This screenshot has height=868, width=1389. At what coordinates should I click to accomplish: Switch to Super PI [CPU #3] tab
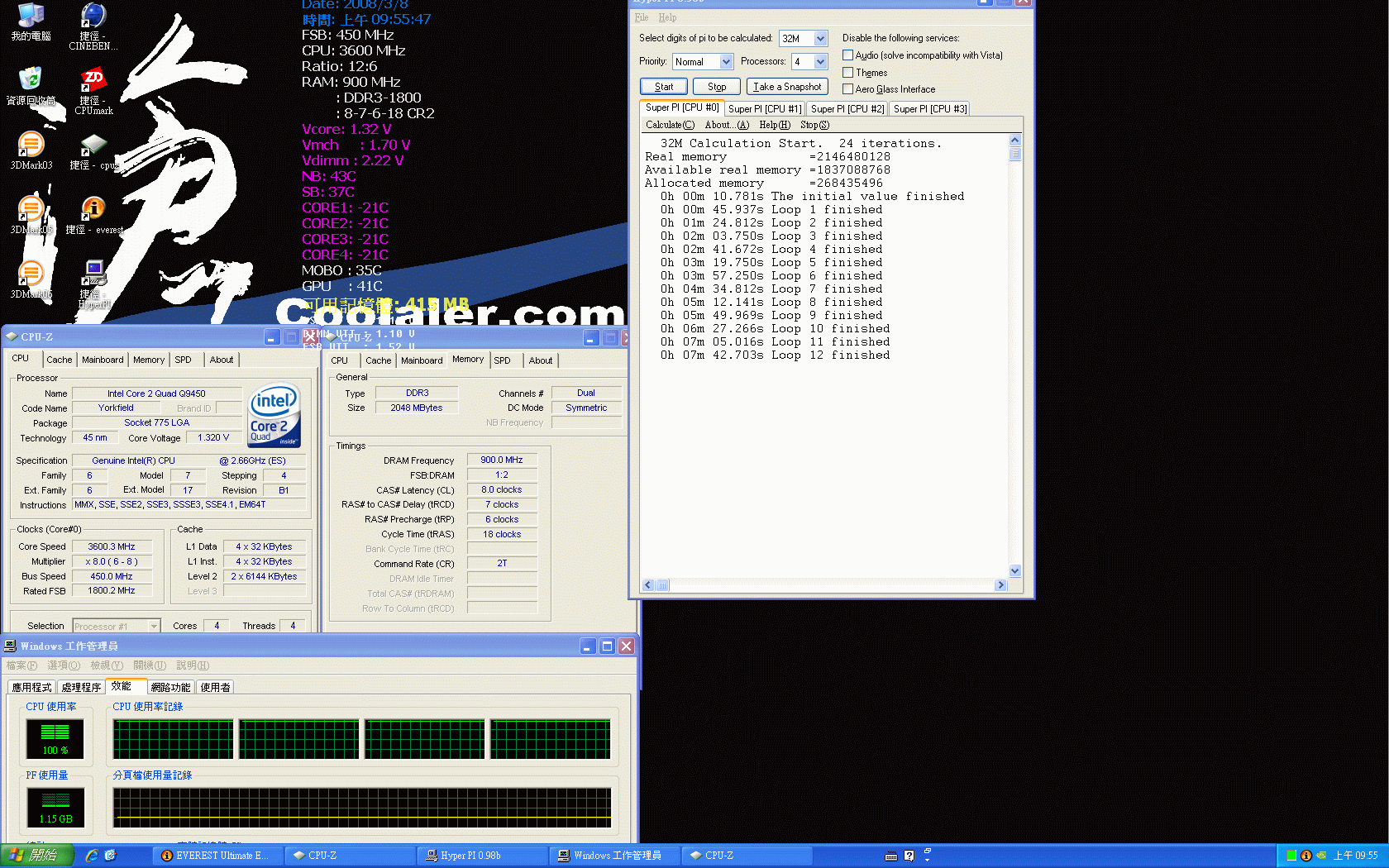930,109
